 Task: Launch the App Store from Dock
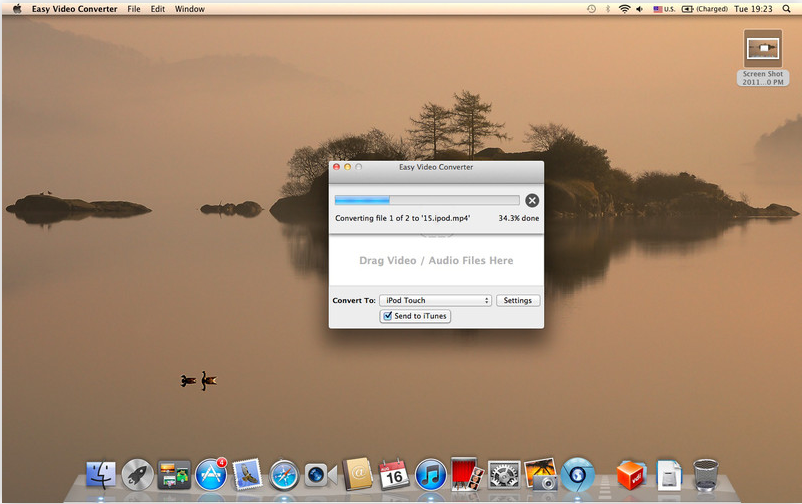[x=211, y=475]
